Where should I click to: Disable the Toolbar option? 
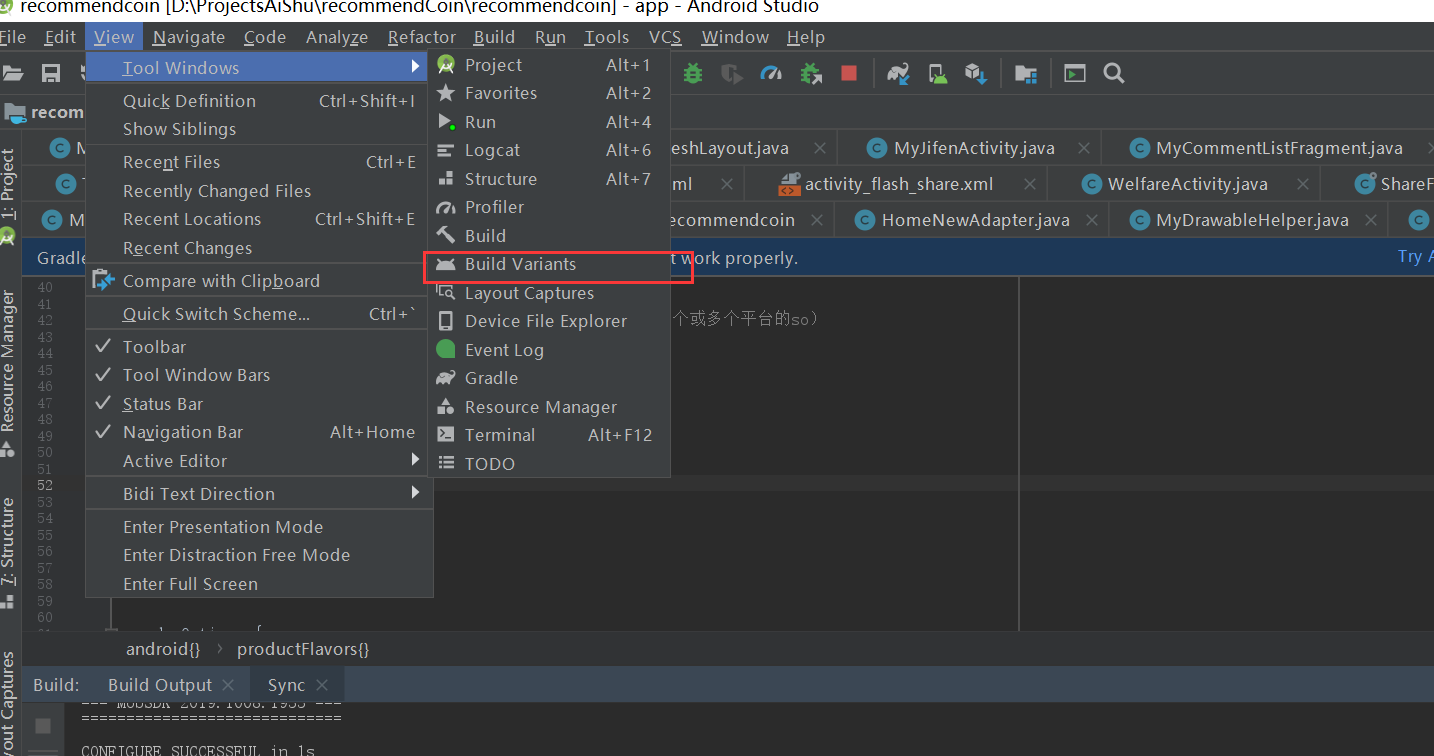[x=154, y=346]
